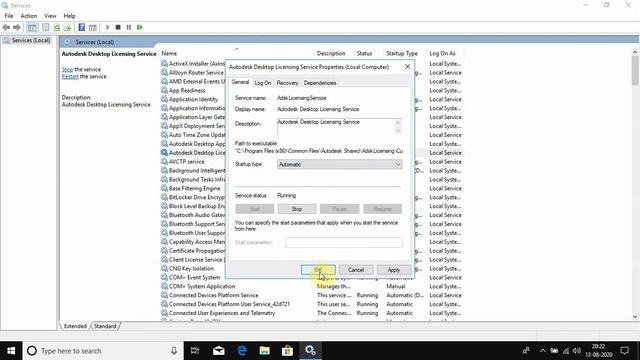Switch to the Log On tab
This screenshot has width=640, height=360.
(x=262, y=83)
